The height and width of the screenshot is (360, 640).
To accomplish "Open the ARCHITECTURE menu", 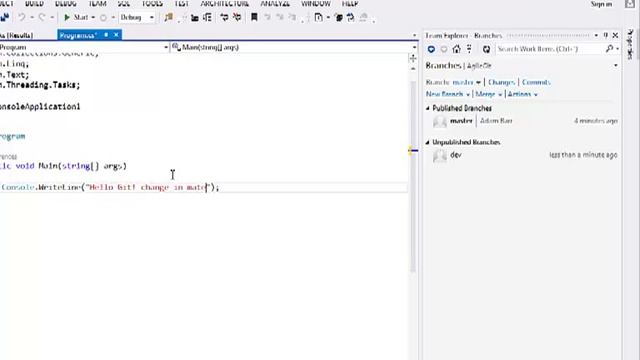I will (x=224, y=4).
